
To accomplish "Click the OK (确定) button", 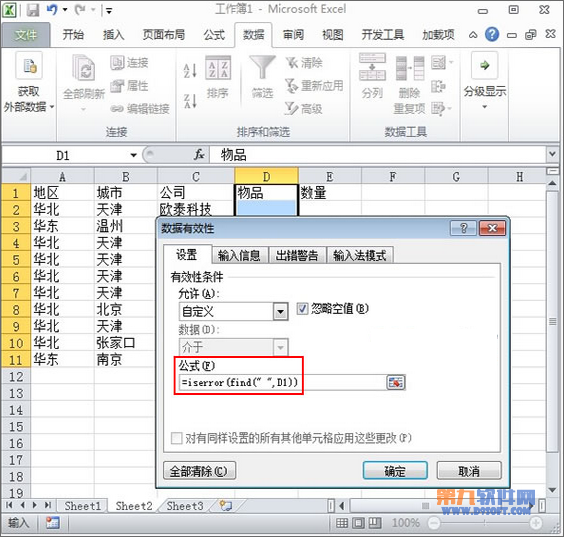I will coord(395,471).
